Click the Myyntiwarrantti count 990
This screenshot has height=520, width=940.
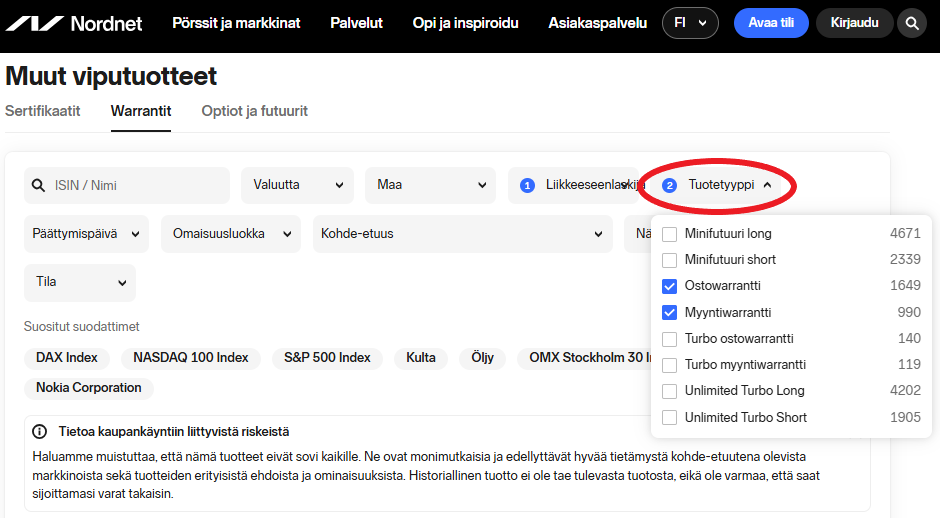(909, 312)
